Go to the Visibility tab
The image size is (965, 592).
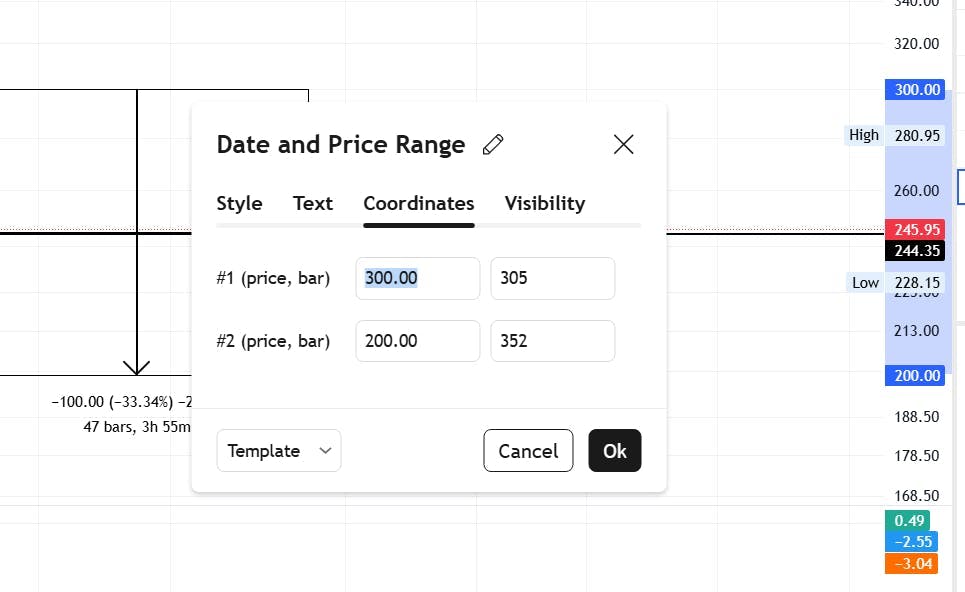pos(545,203)
